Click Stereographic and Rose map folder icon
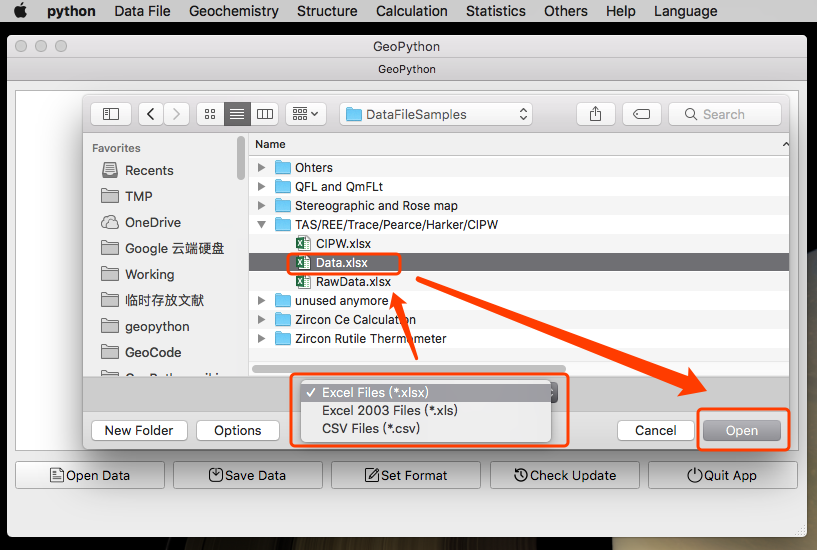Image resolution: width=817 pixels, height=550 pixels. (x=282, y=206)
